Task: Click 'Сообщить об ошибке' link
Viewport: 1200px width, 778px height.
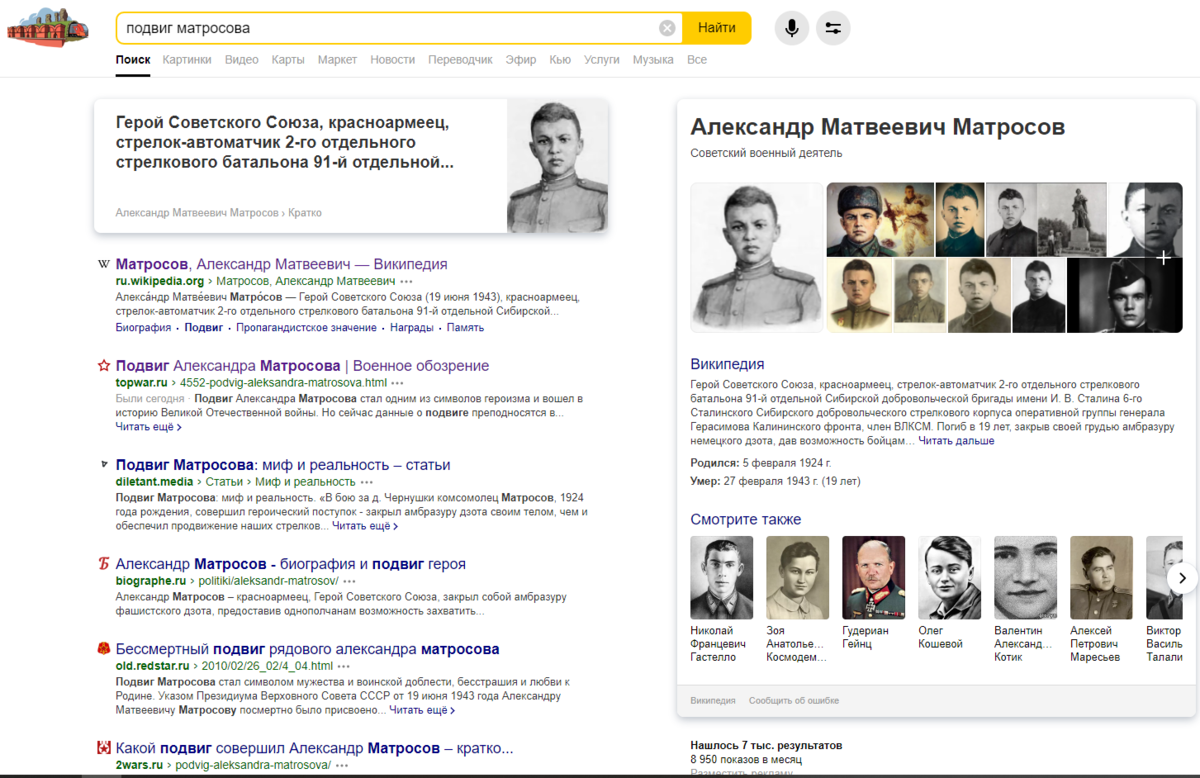Action: click(x=794, y=701)
